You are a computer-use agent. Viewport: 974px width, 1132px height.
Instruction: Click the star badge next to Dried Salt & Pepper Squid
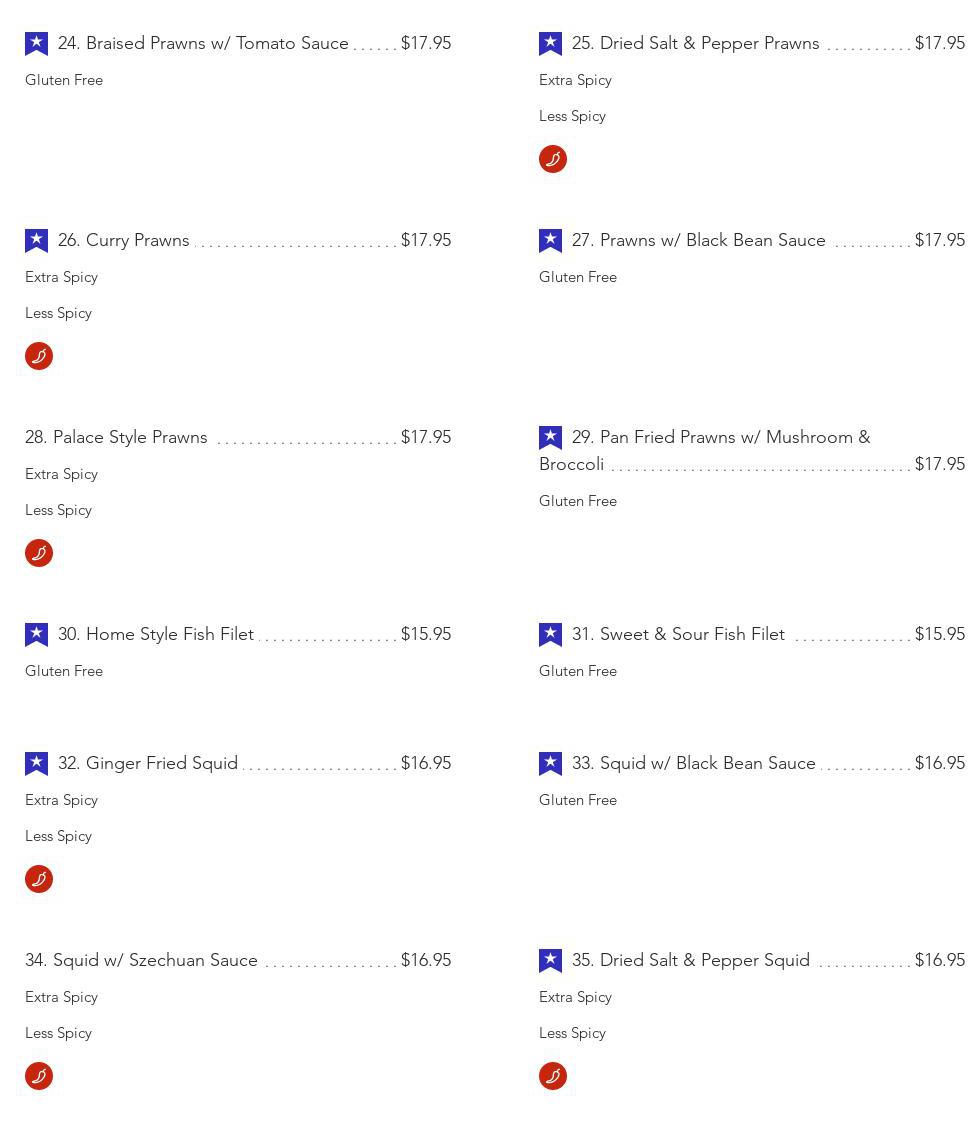coord(550,960)
